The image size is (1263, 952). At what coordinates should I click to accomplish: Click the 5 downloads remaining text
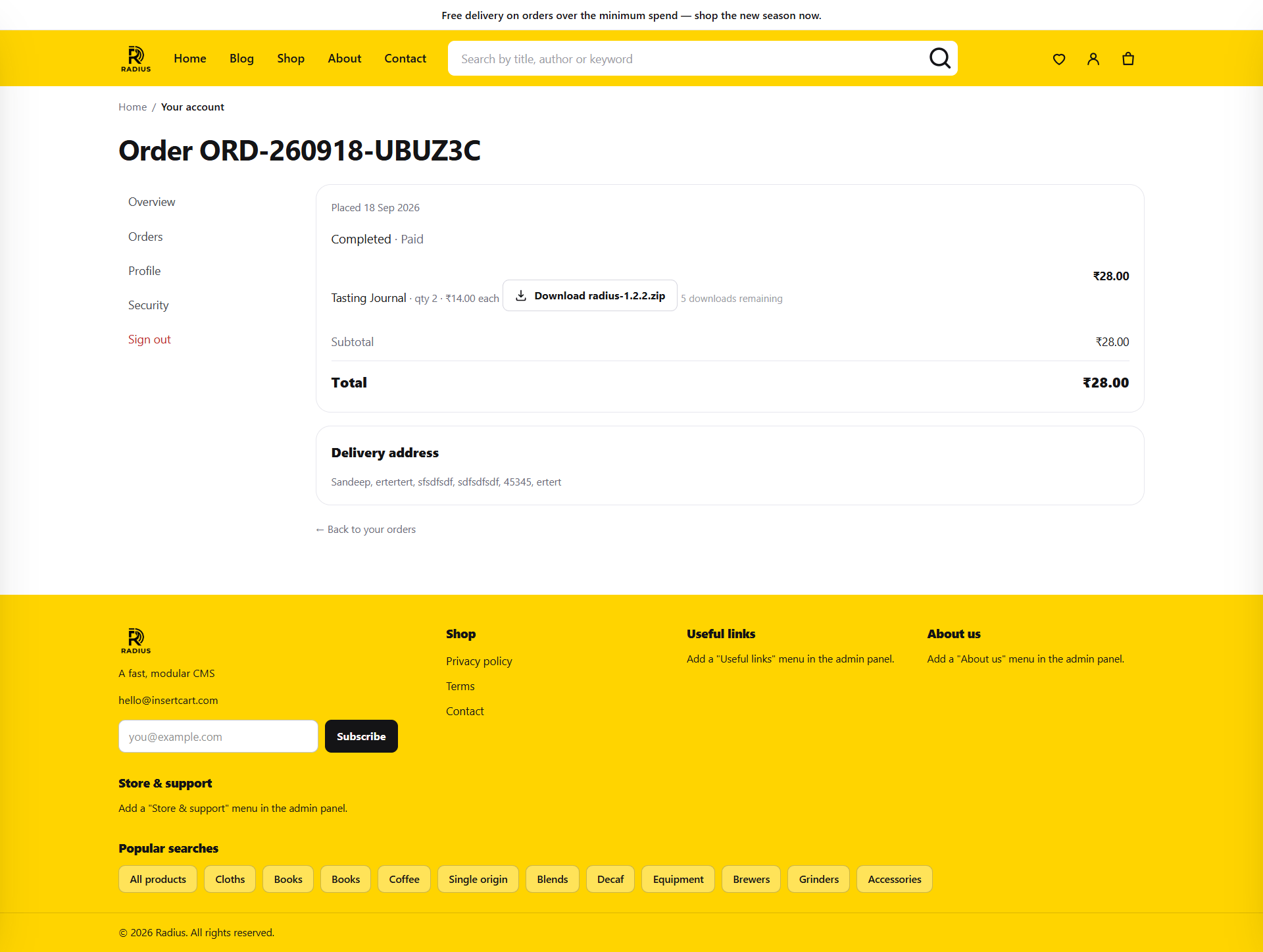731,299
